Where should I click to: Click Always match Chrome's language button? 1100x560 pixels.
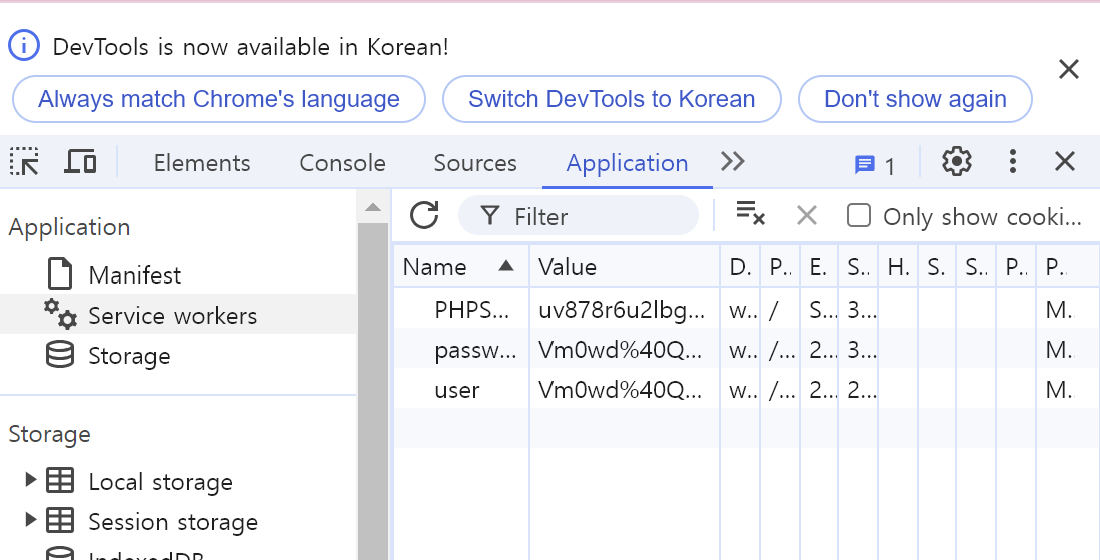[219, 99]
